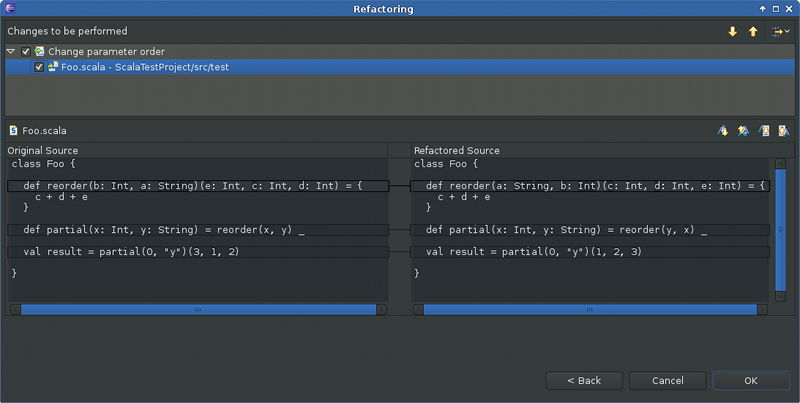Screen dimensions: 800x403
Task: Toggle the Foo.scala change checkbox
Action: [39, 67]
